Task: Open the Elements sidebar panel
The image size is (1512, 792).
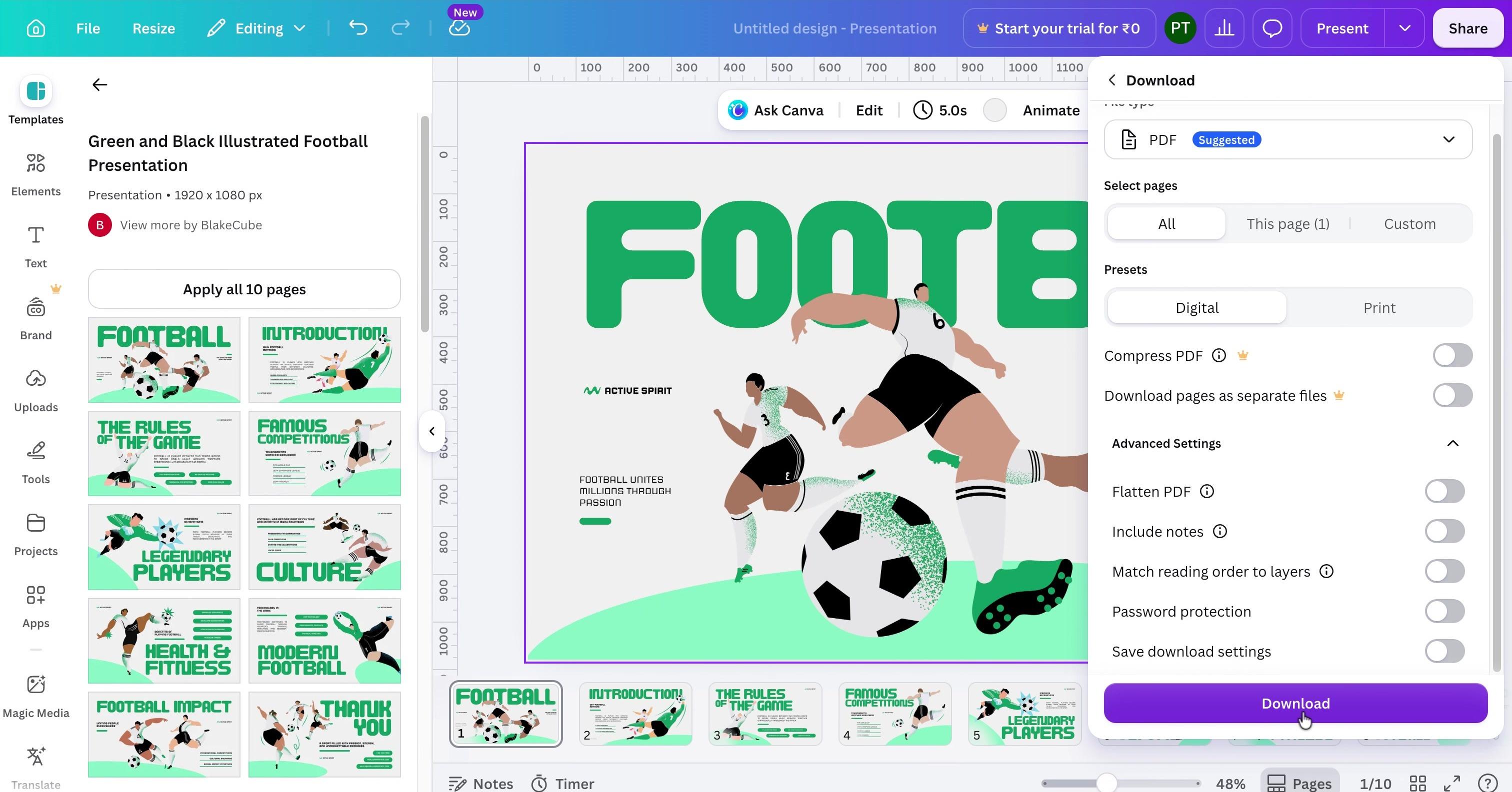Action: [36, 174]
